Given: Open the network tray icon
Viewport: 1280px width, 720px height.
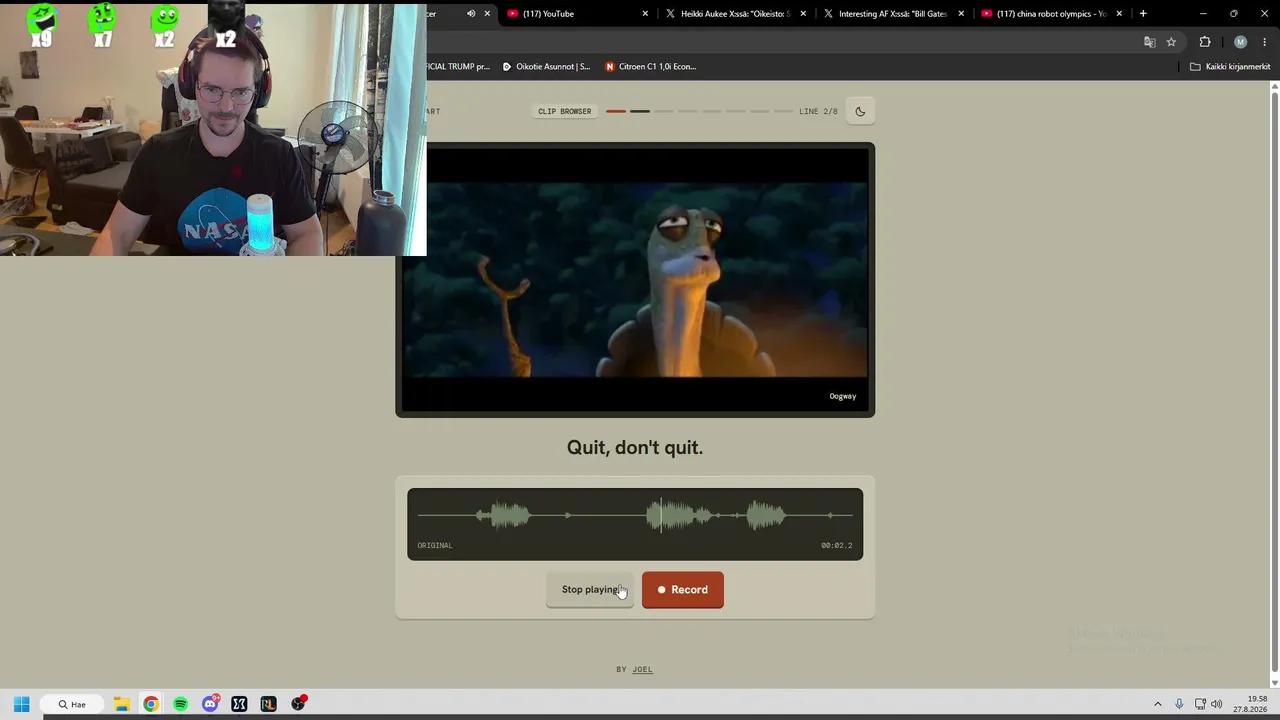Looking at the screenshot, I should click(1200, 704).
